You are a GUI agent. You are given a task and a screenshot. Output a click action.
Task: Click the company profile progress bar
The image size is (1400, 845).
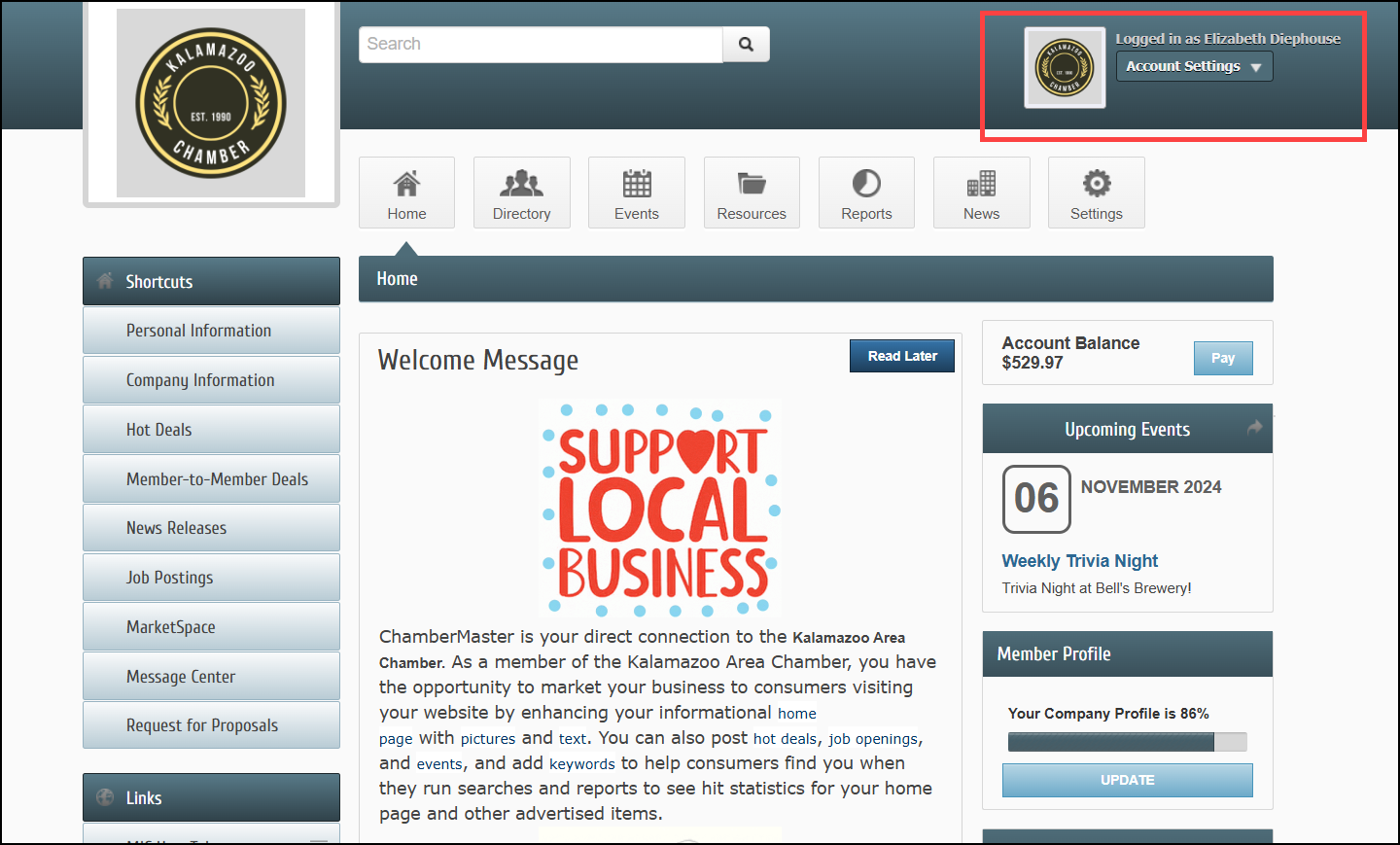pos(1128,742)
